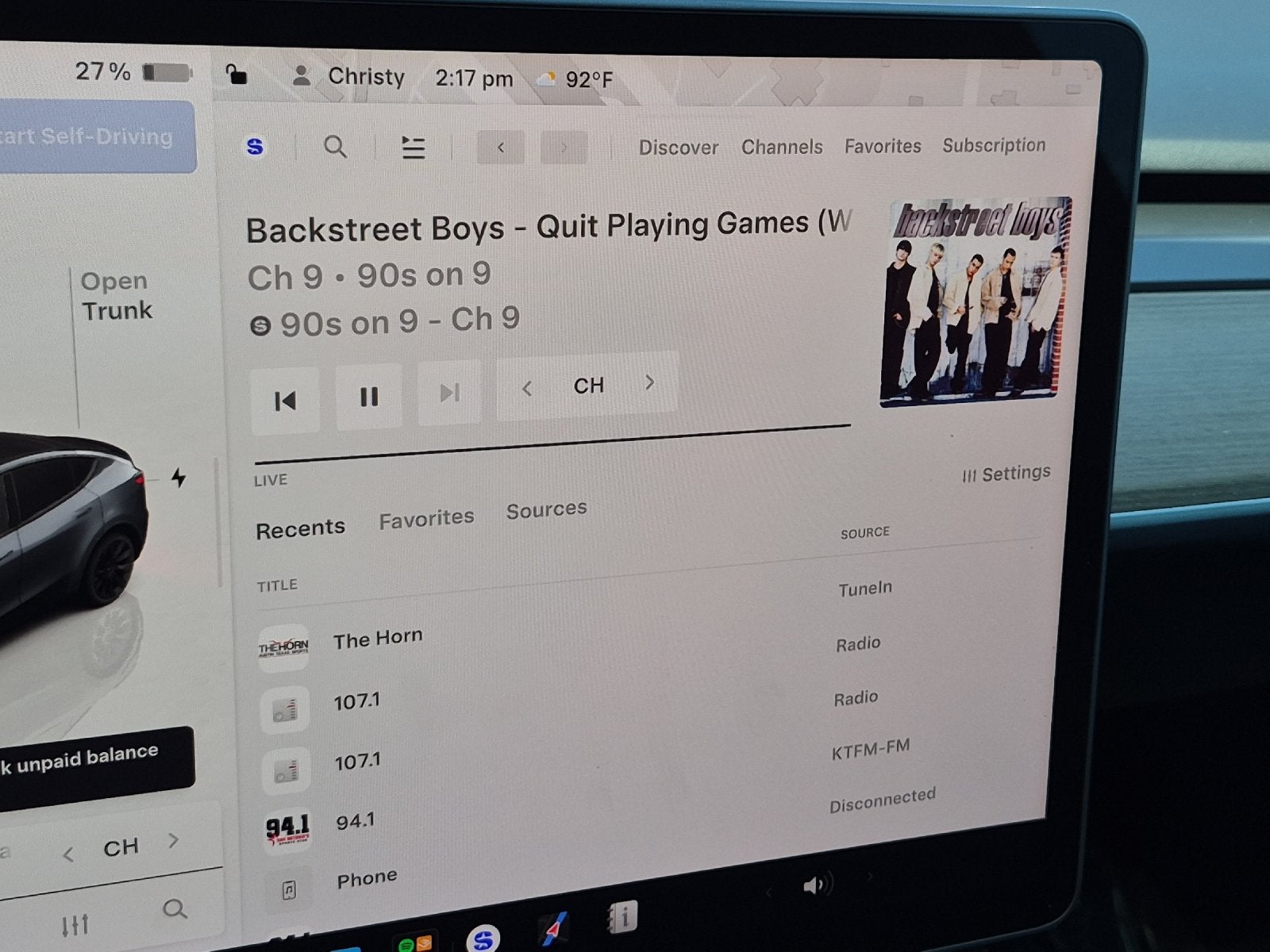
Task: Tap the volume speaker icon
Action: 817,885
